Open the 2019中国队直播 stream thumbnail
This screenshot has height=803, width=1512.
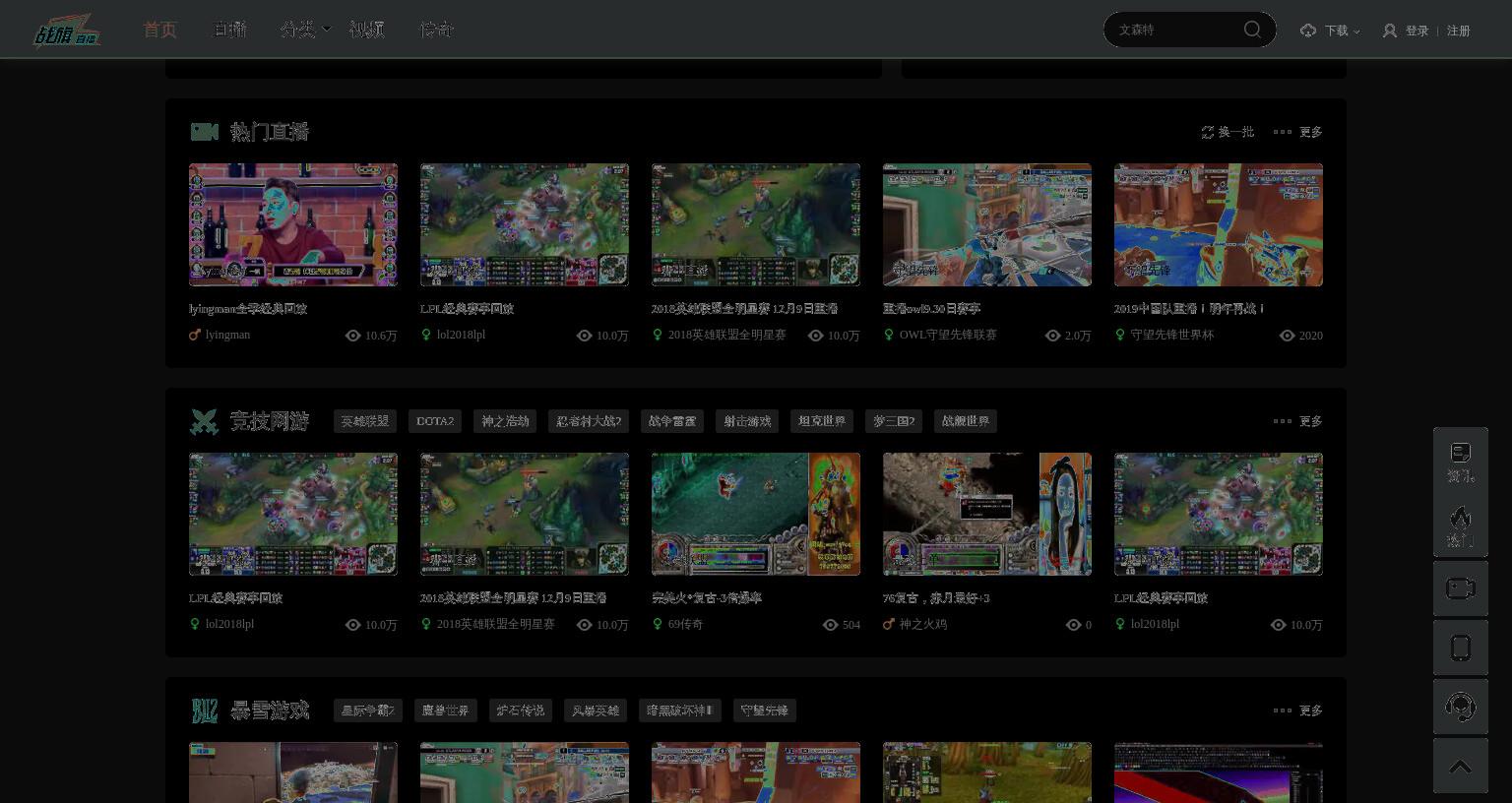1219,225
